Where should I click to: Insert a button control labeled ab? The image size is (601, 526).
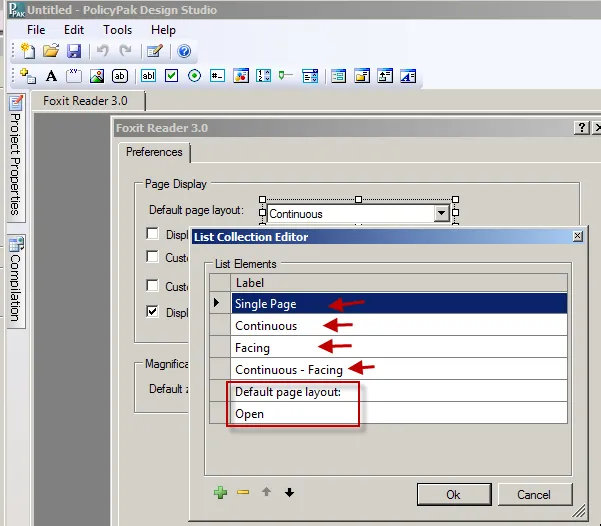pyautogui.click(x=120, y=76)
